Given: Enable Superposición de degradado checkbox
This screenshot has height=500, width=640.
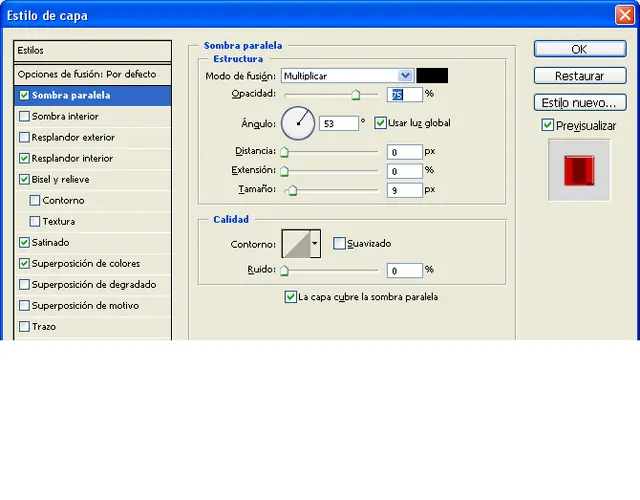Looking at the screenshot, I should [x=24, y=284].
